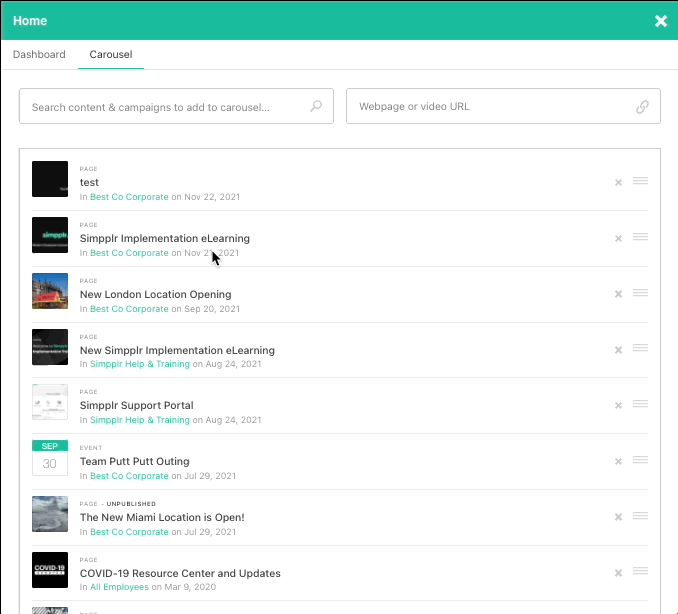This screenshot has height=614, width=678.
Task: Click reorder handle for 'New London Location Opening'
Action: [x=640, y=293]
